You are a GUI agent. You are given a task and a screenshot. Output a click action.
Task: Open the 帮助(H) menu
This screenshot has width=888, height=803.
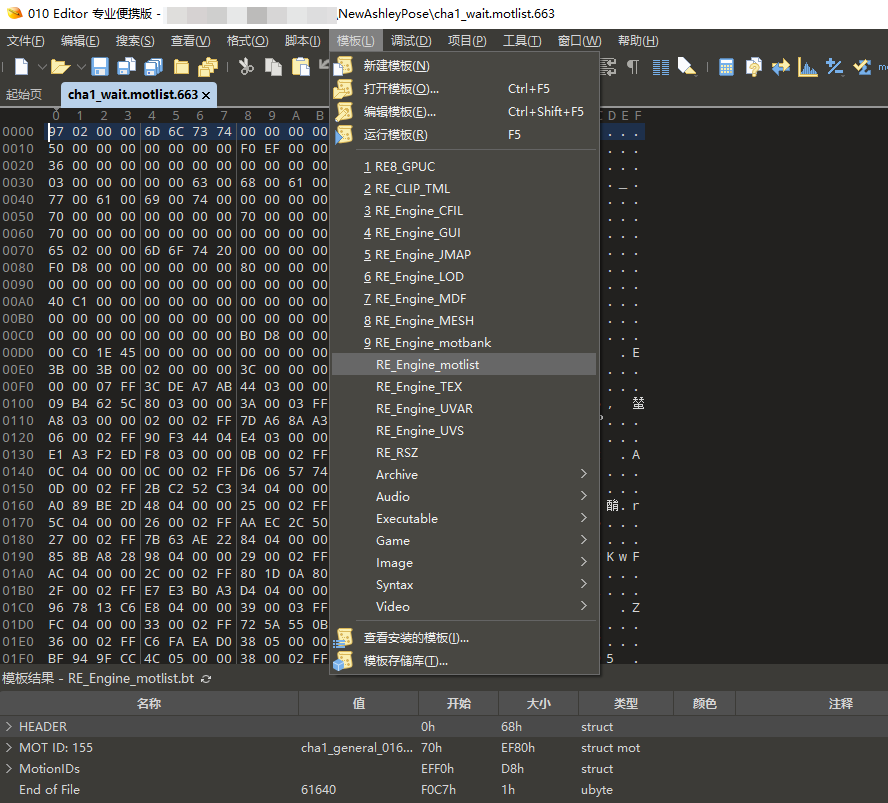638,41
